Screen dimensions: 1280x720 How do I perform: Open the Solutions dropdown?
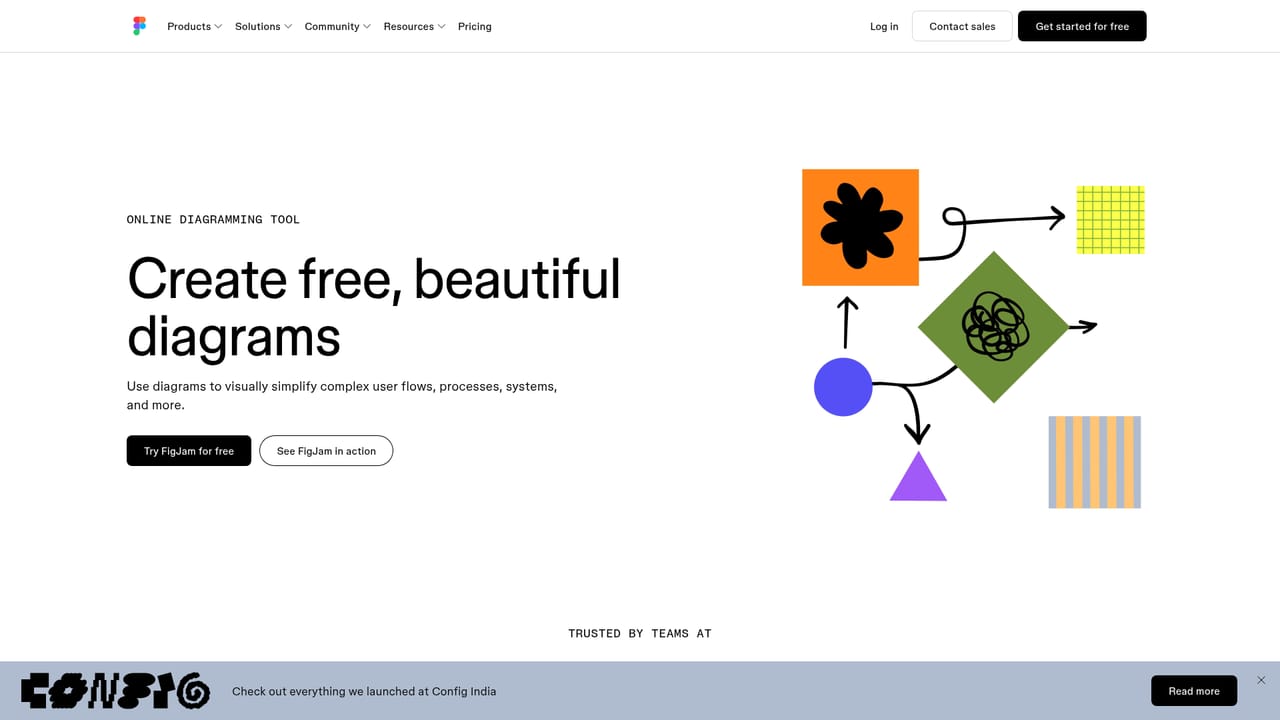click(264, 26)
